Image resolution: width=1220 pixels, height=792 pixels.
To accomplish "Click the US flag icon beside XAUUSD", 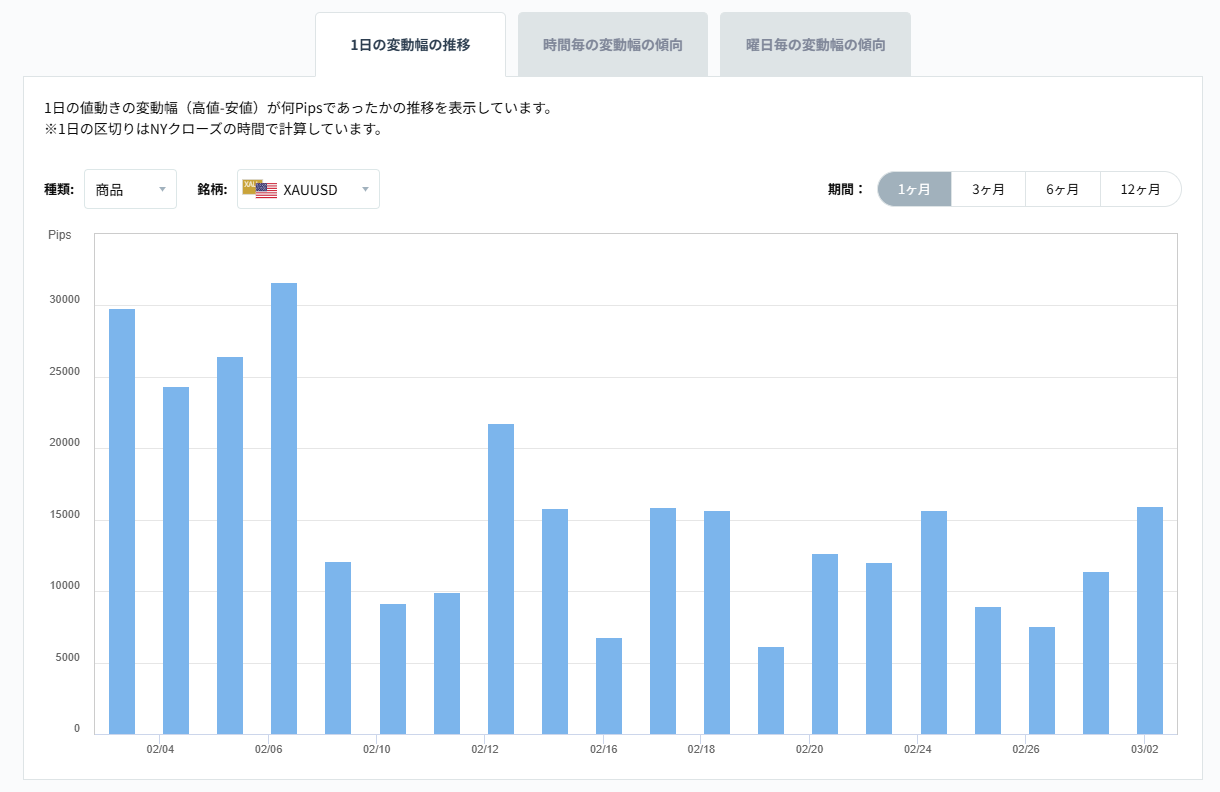I will pos(264,188).
